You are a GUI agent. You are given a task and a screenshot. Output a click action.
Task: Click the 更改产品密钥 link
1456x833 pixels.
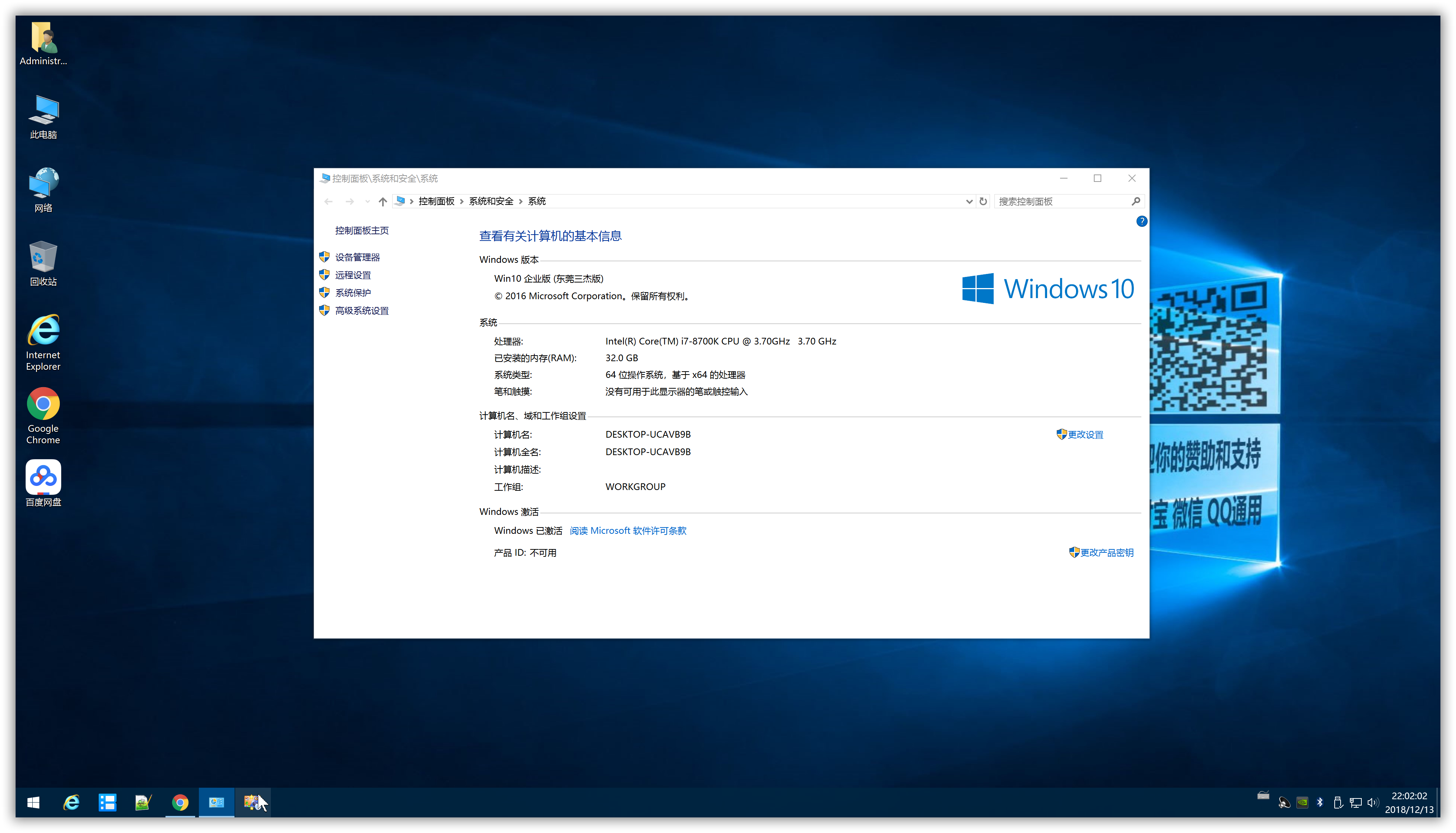click(1106, 553)
